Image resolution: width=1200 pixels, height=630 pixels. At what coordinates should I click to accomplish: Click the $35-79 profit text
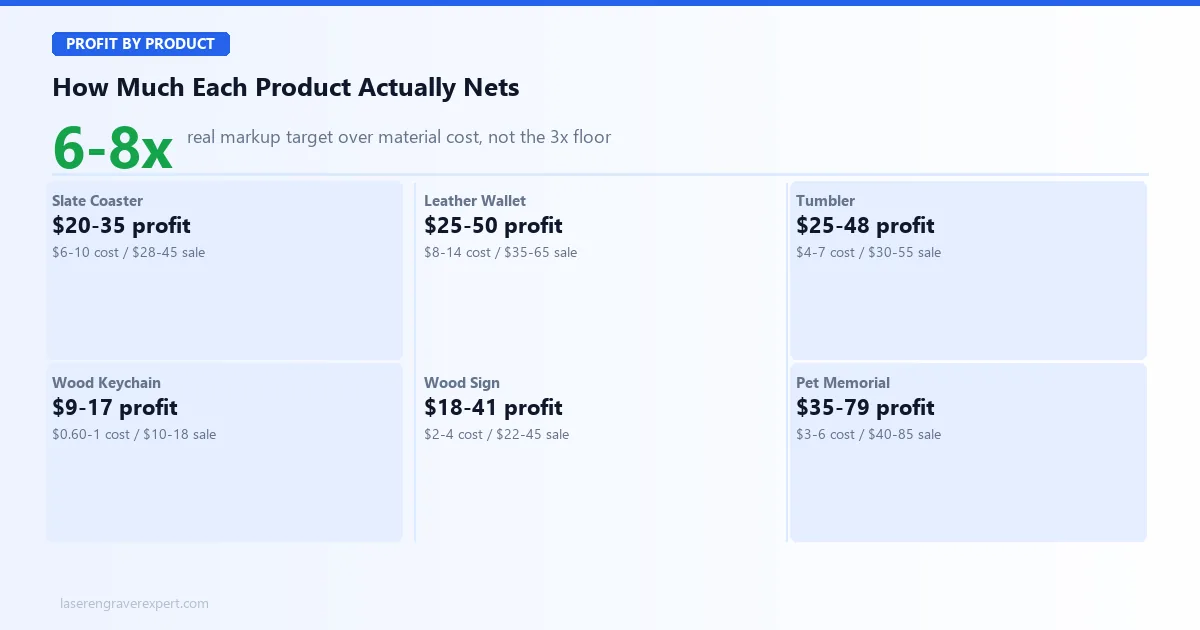865,407
